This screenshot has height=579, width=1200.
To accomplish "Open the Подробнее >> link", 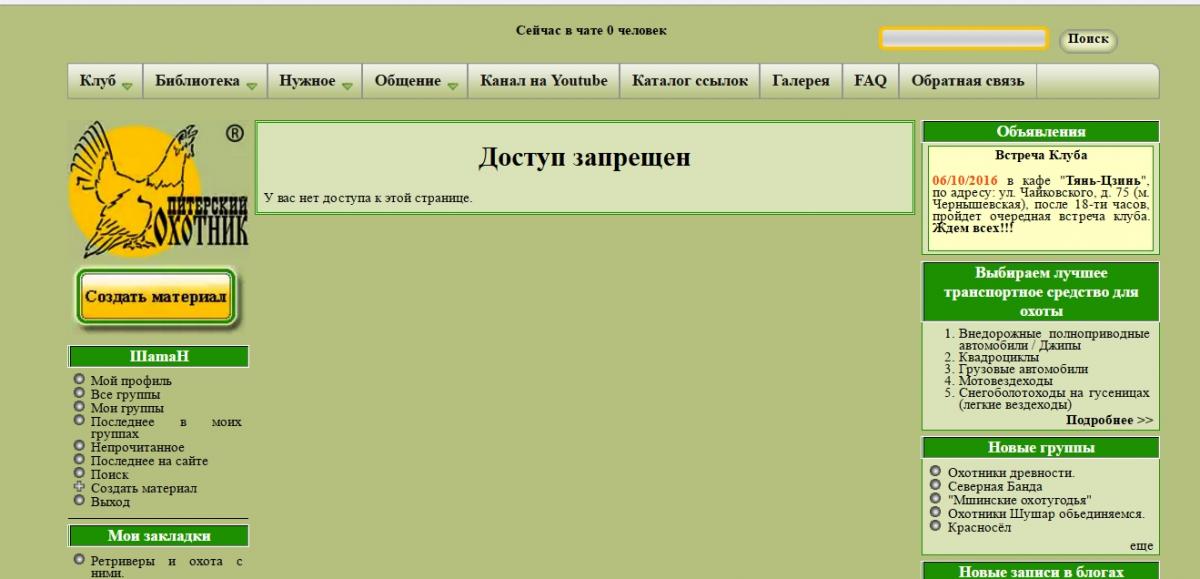I will tap(1109, 420).
